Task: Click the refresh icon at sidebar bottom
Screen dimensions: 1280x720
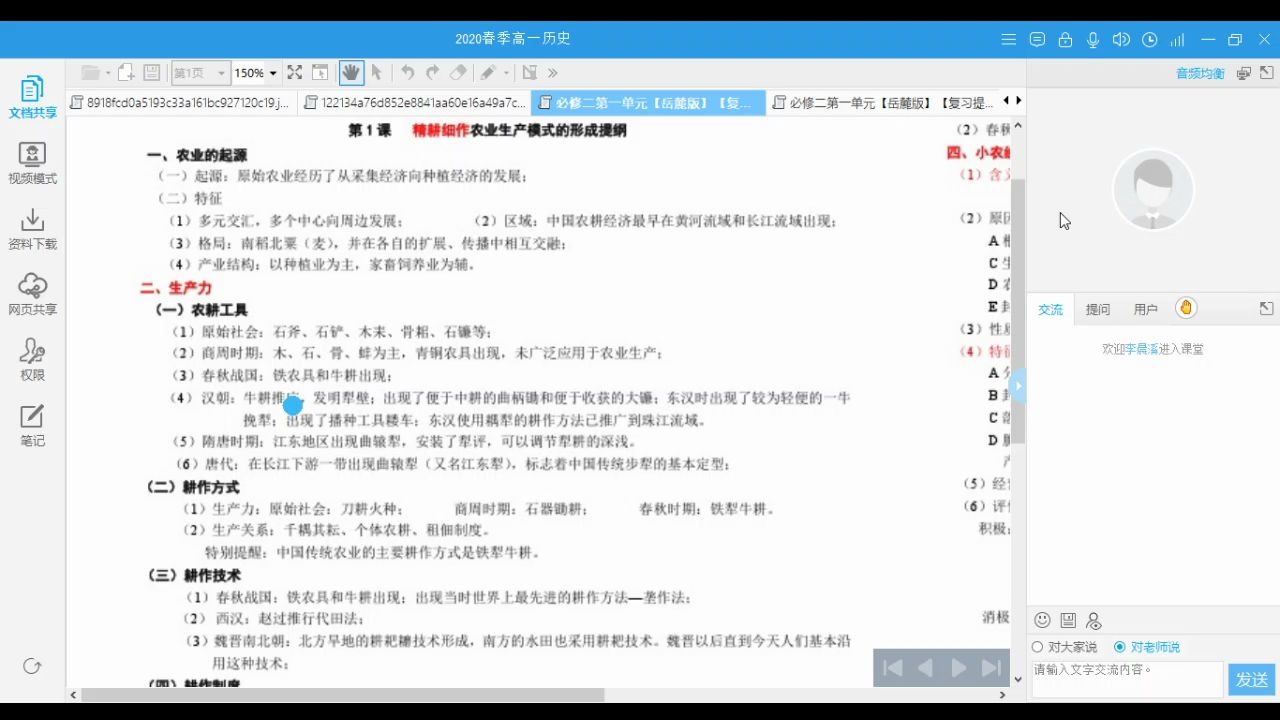Action: [32, 666]
